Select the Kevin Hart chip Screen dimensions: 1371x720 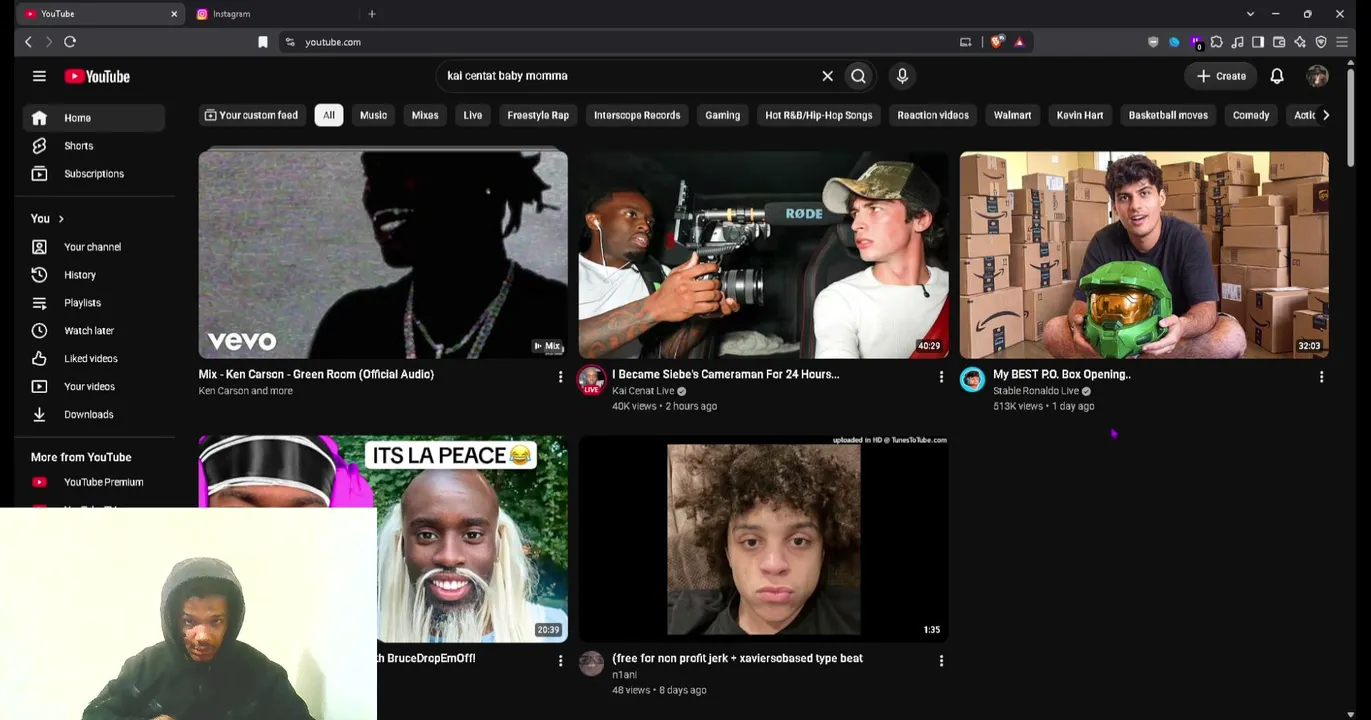pos(1080,115)
